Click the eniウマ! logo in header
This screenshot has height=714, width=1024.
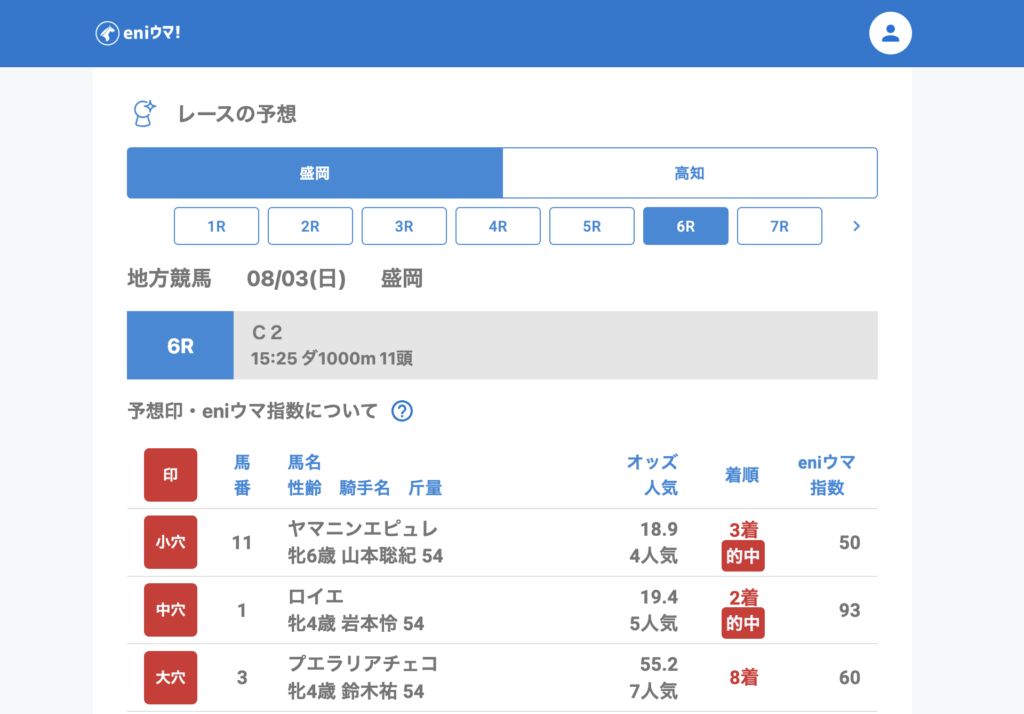tap(138, 33)
